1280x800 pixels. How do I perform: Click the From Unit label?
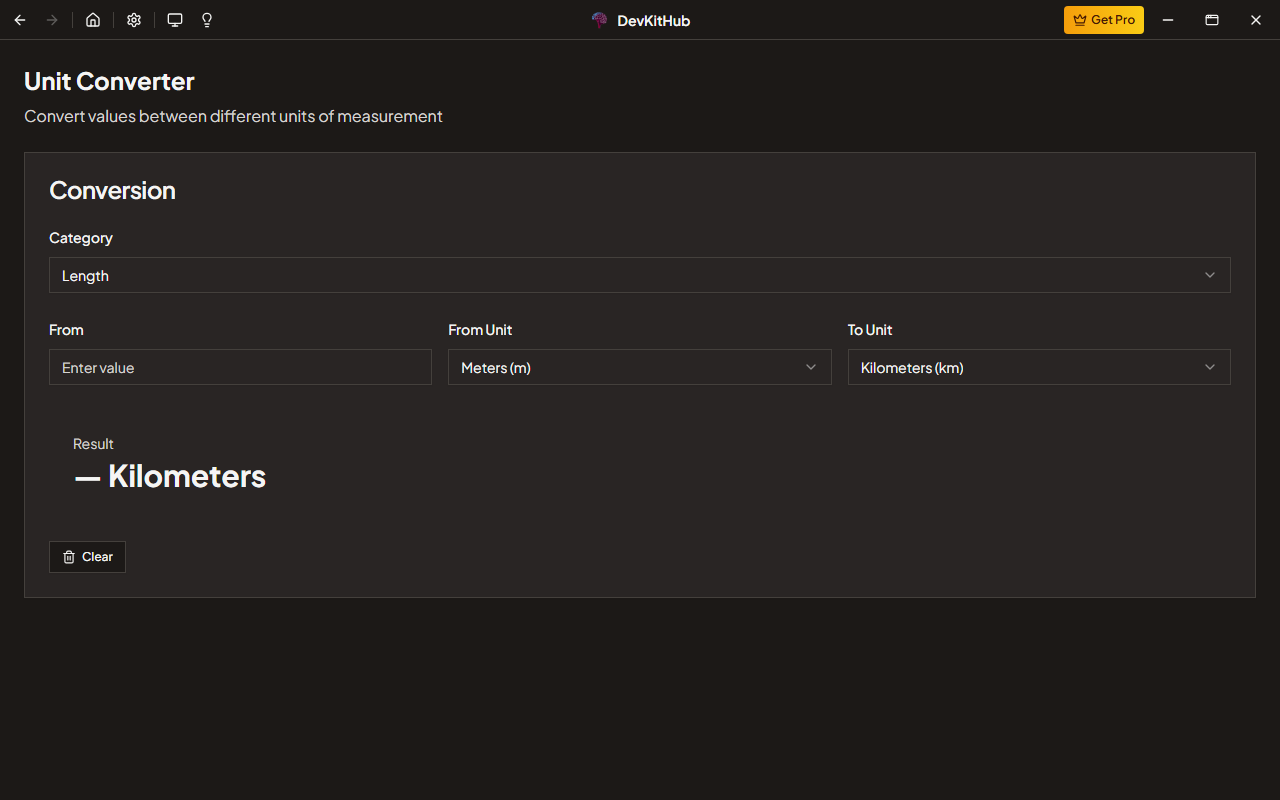pyautogui.click(x=480, y=330)
